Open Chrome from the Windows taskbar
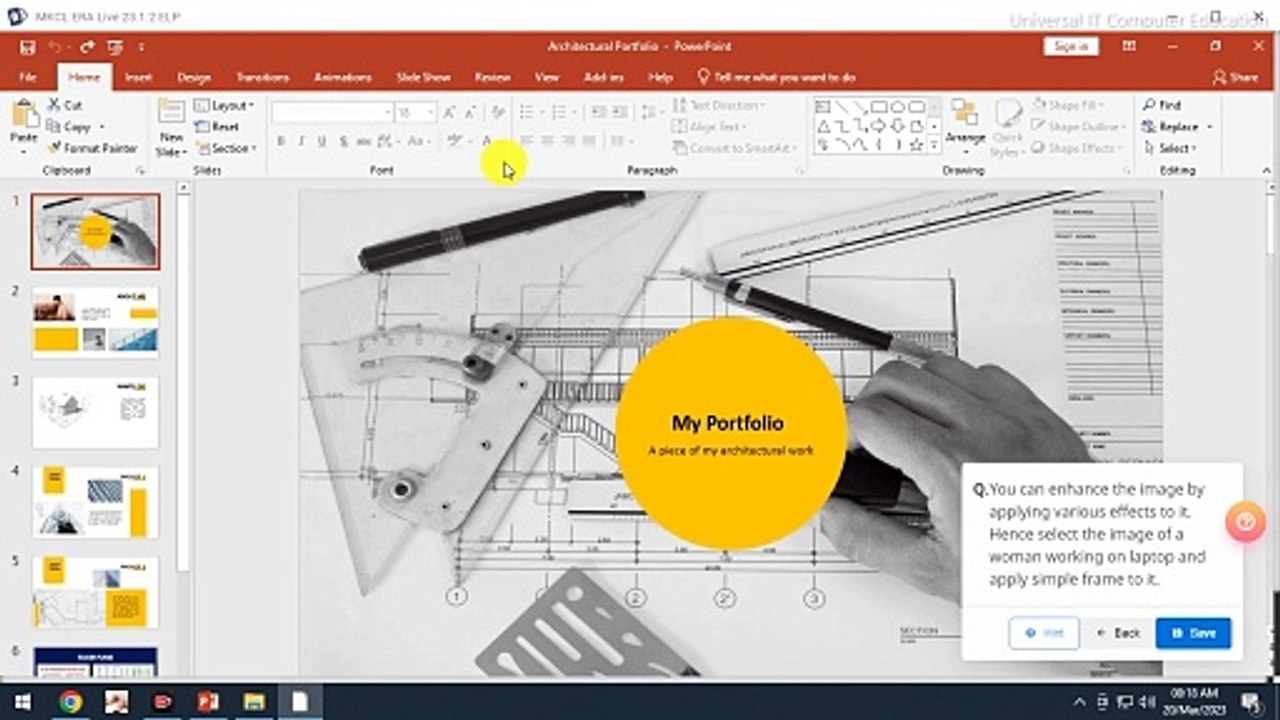This screenshot has width=1280, height=720. [70, 702]
